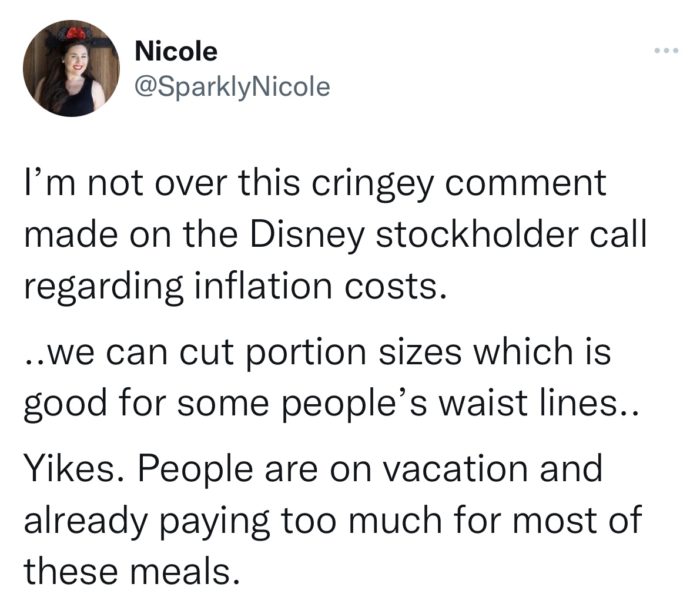
Task: Click Nicole's profile picture avatar
Action: (71, 69)
